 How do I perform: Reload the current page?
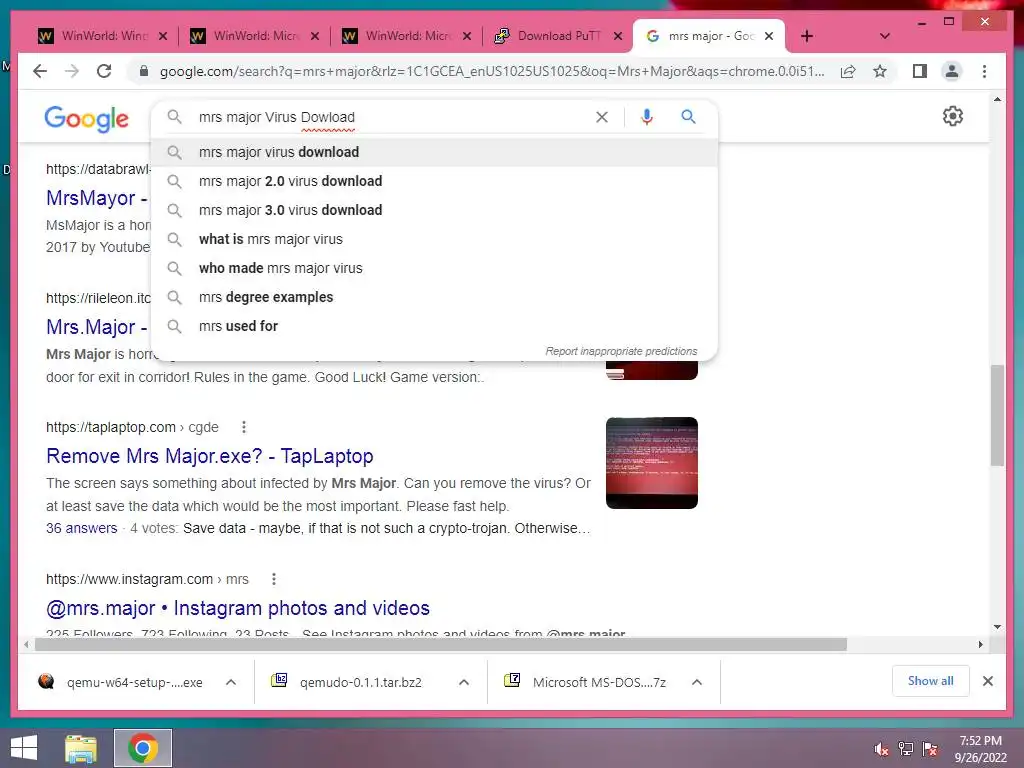click(104, 71)
